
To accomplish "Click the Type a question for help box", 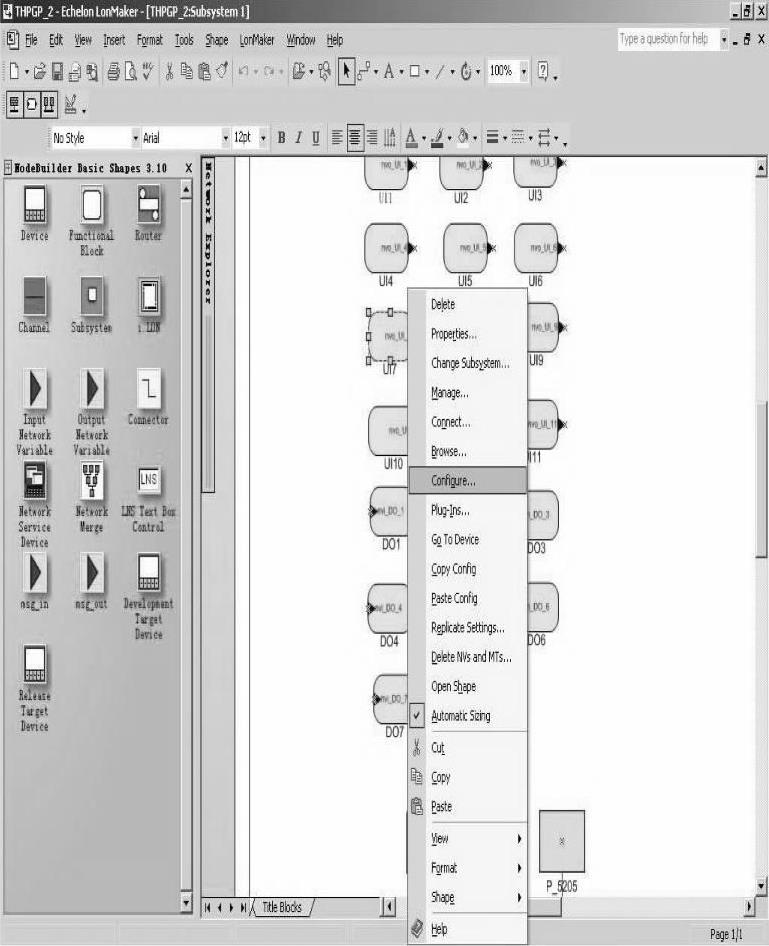I will click(668, 39).
